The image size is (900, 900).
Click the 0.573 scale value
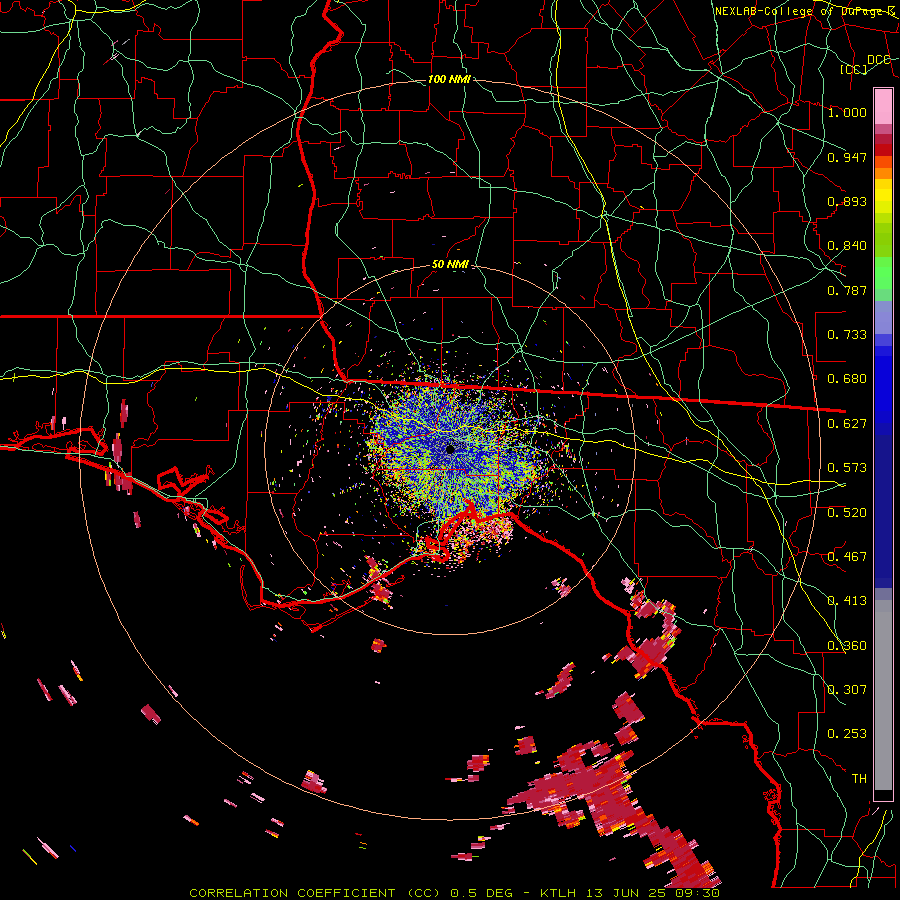coord(847,468)
